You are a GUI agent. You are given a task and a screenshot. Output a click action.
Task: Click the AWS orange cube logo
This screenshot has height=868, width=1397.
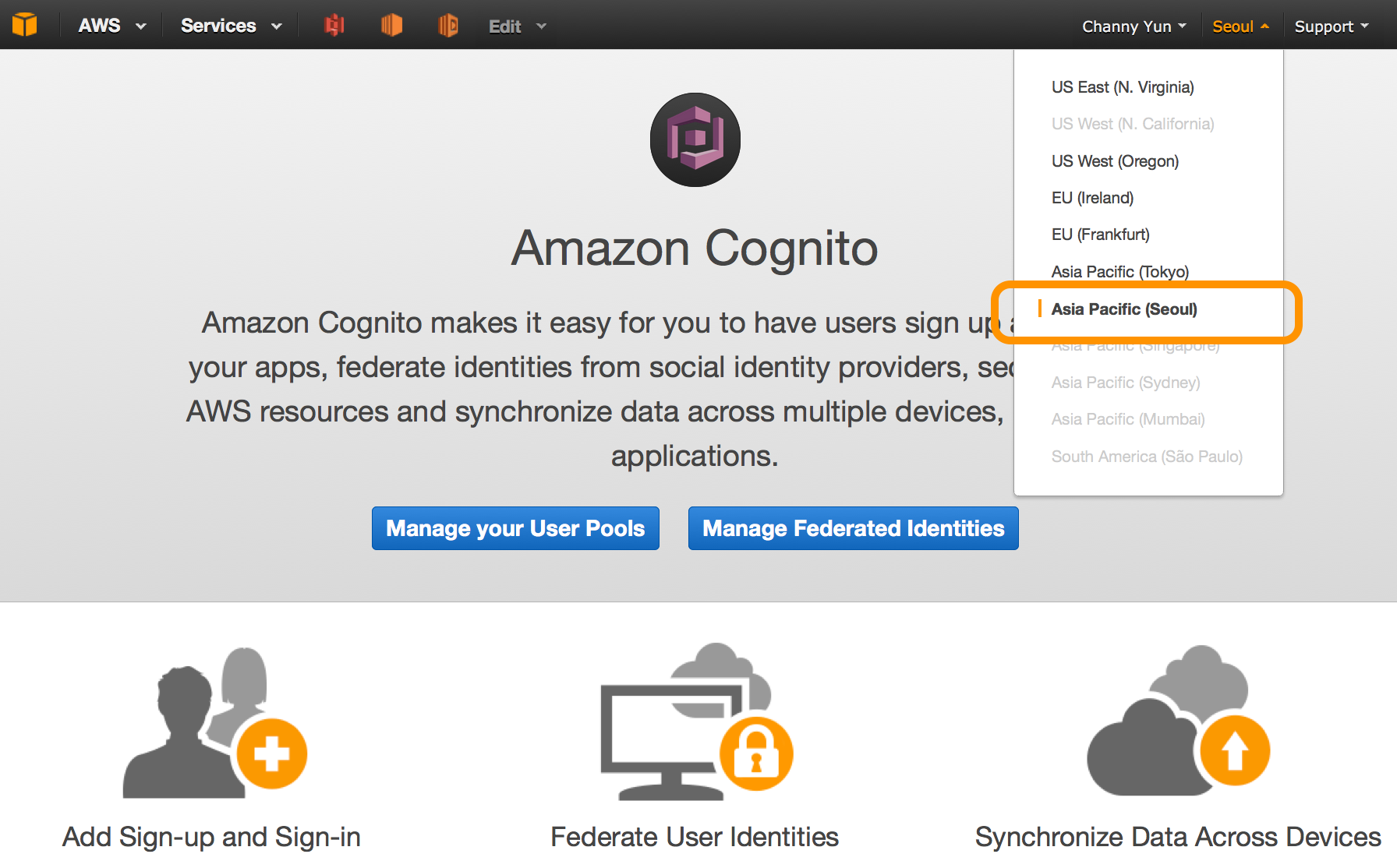(x=25, y=25)
